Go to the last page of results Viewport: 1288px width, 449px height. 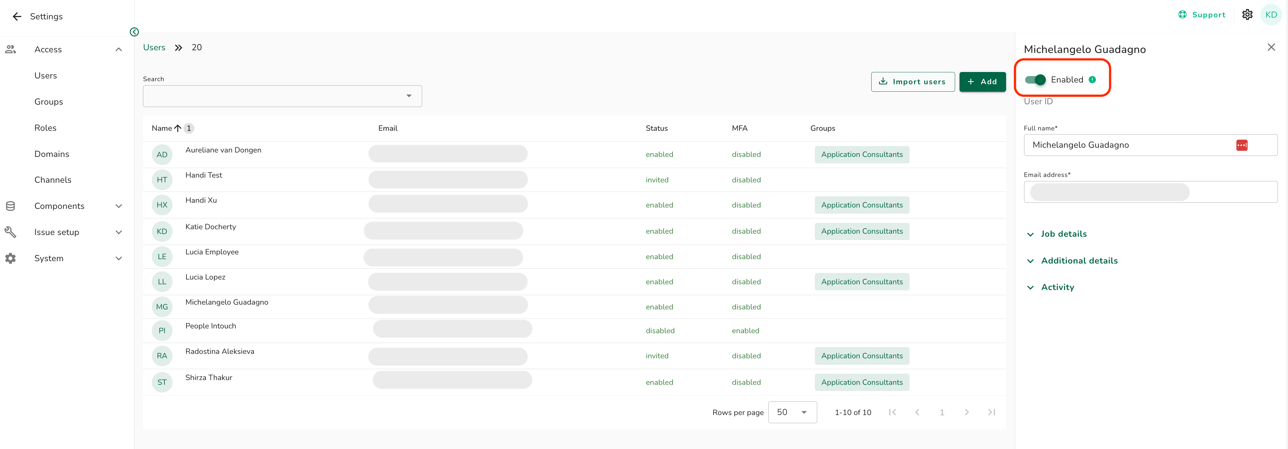pyautogui.click(x=992, y=412)
